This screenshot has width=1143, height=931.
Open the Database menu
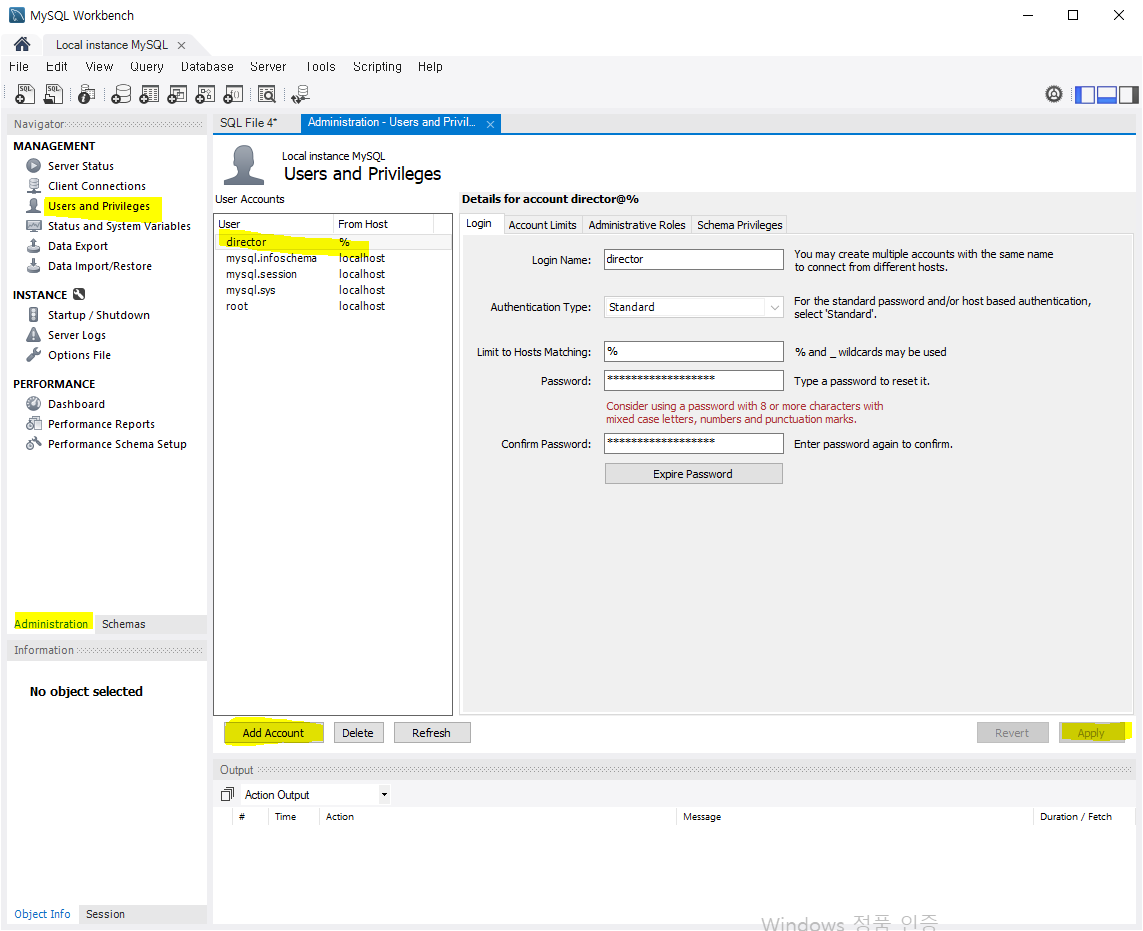click(x=207, y=67)
